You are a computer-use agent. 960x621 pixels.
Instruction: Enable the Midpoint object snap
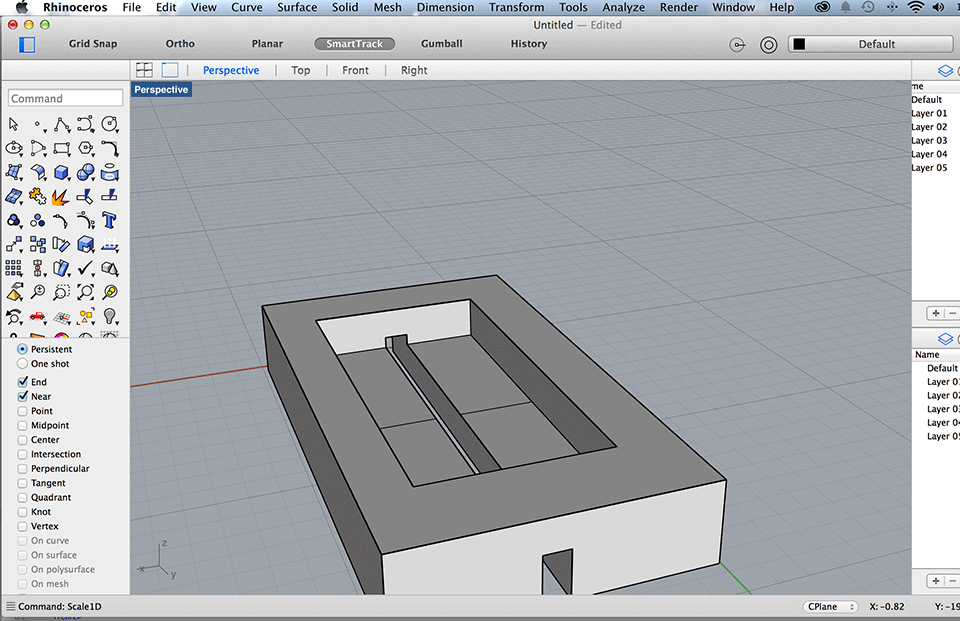coord(23,425)
